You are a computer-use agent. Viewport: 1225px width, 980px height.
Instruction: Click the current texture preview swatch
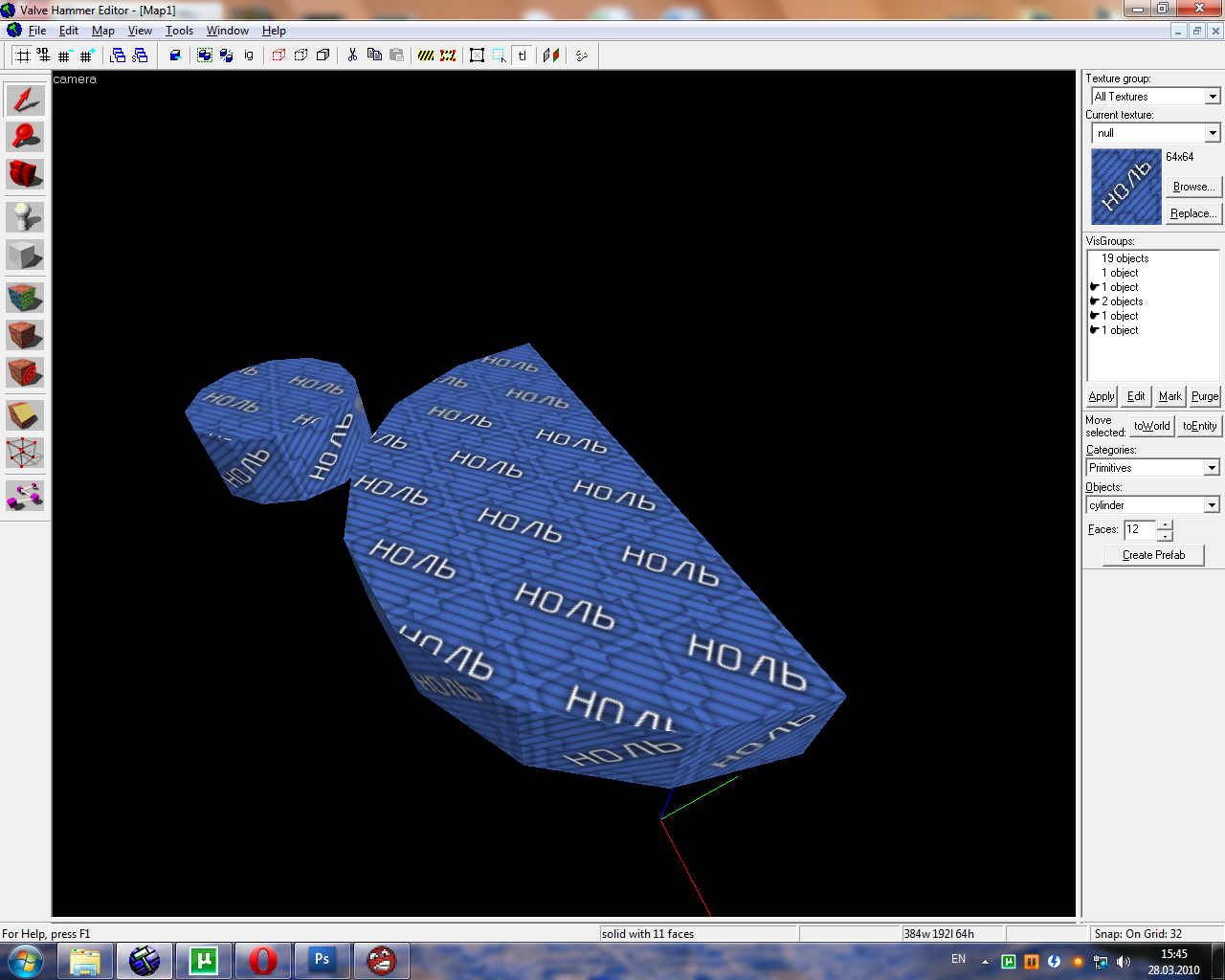tap(1126, 187)
